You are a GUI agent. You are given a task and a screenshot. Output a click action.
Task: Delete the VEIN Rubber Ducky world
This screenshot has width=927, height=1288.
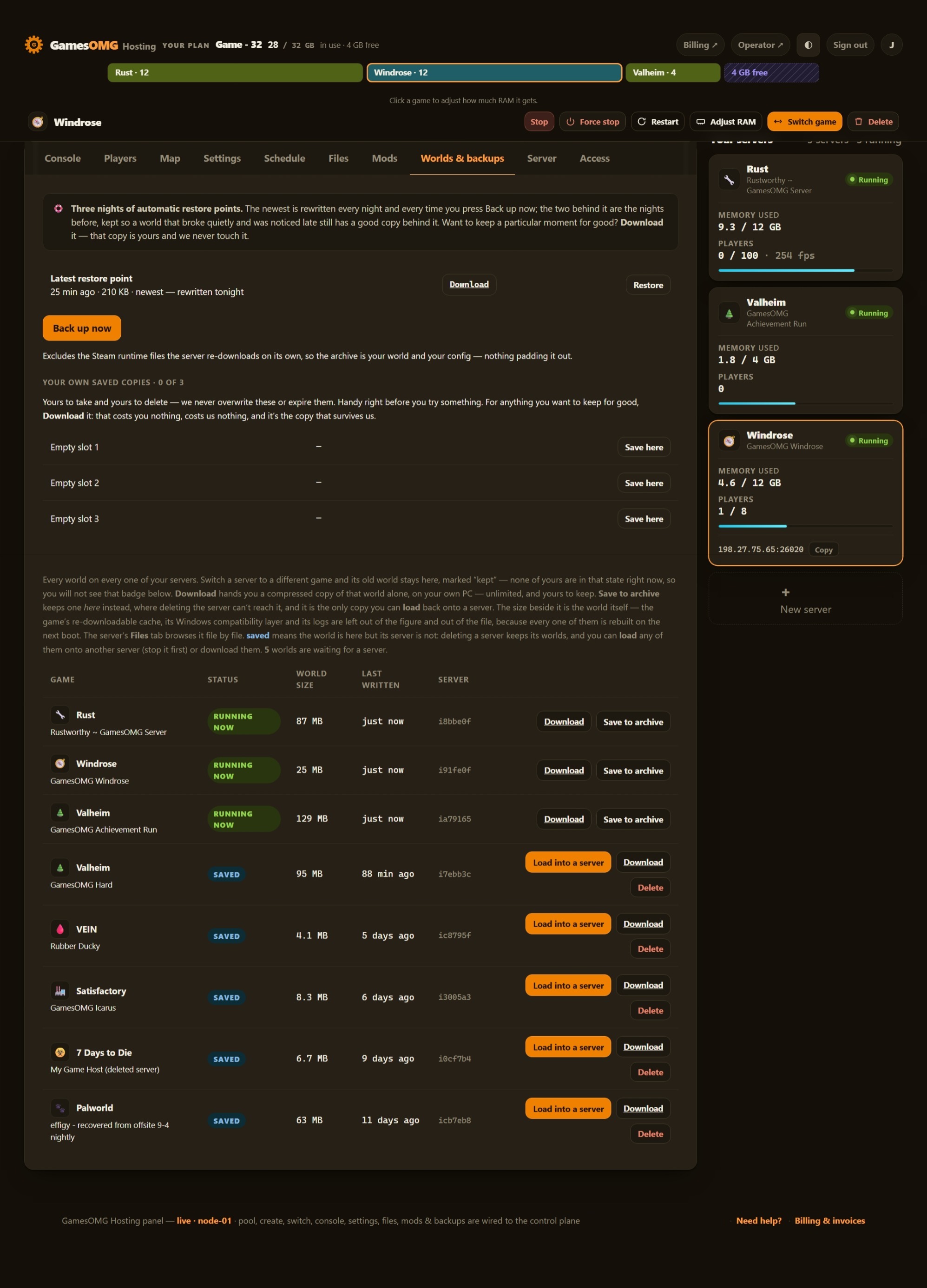pyautogui.click(x=651, y=949)
